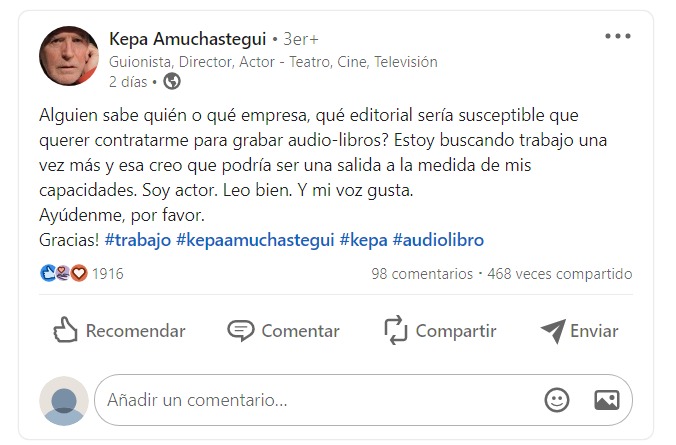Image resolution: width=676 pixels, height=445 pixels.
Task: Click the Compartir repost arrows icon
Action: (395, 330)
